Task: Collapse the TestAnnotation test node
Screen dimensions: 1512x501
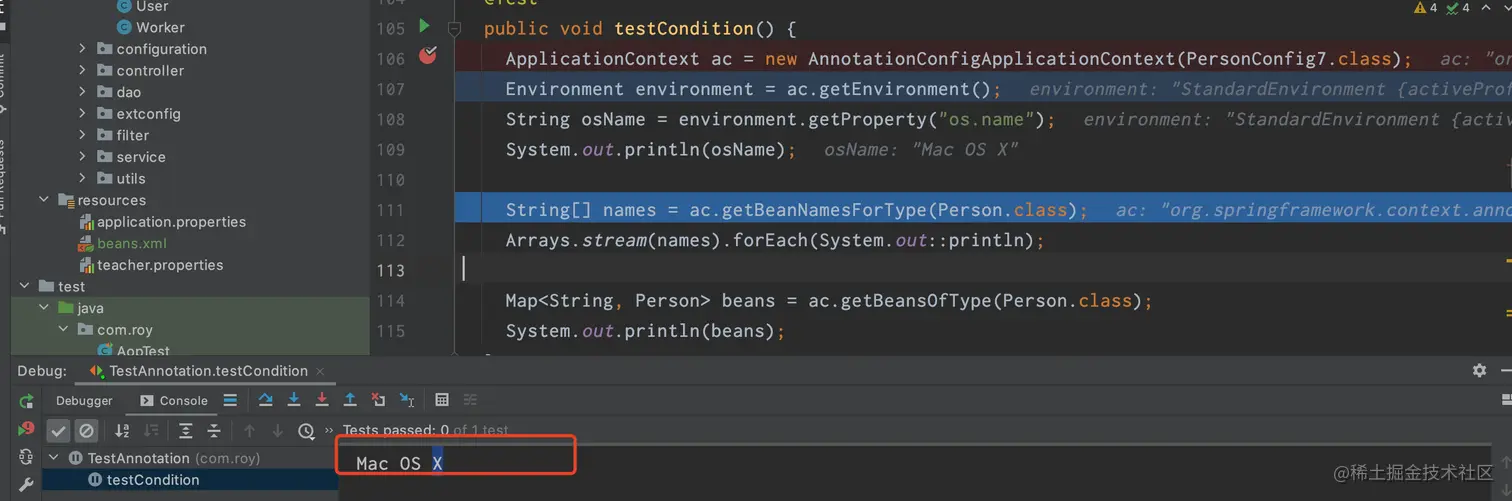Action: (x=54, y=458)
